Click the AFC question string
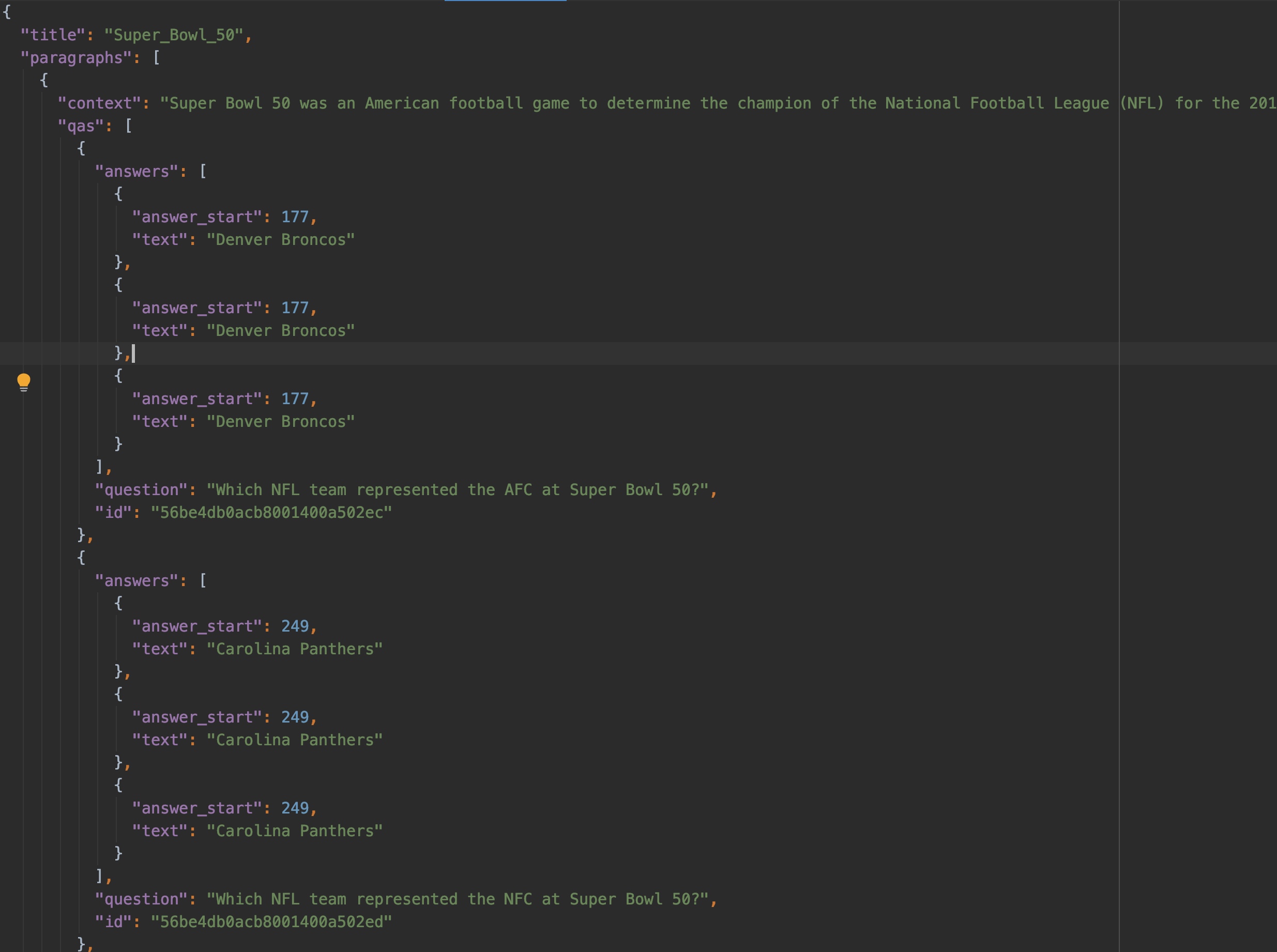1277x952 pixels. [x=459, y=490]
